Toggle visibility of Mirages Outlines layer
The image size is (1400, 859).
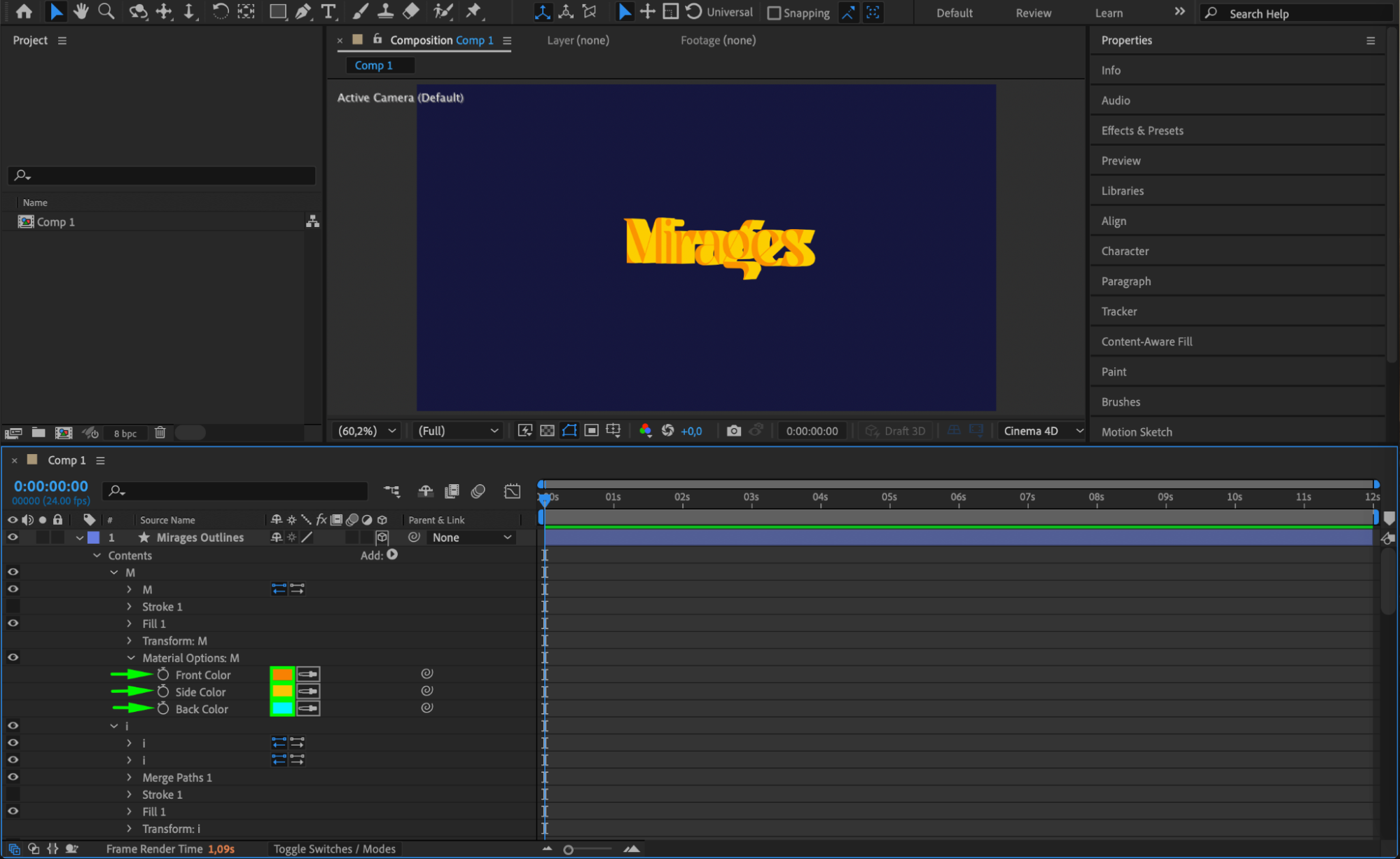[13, 537]
